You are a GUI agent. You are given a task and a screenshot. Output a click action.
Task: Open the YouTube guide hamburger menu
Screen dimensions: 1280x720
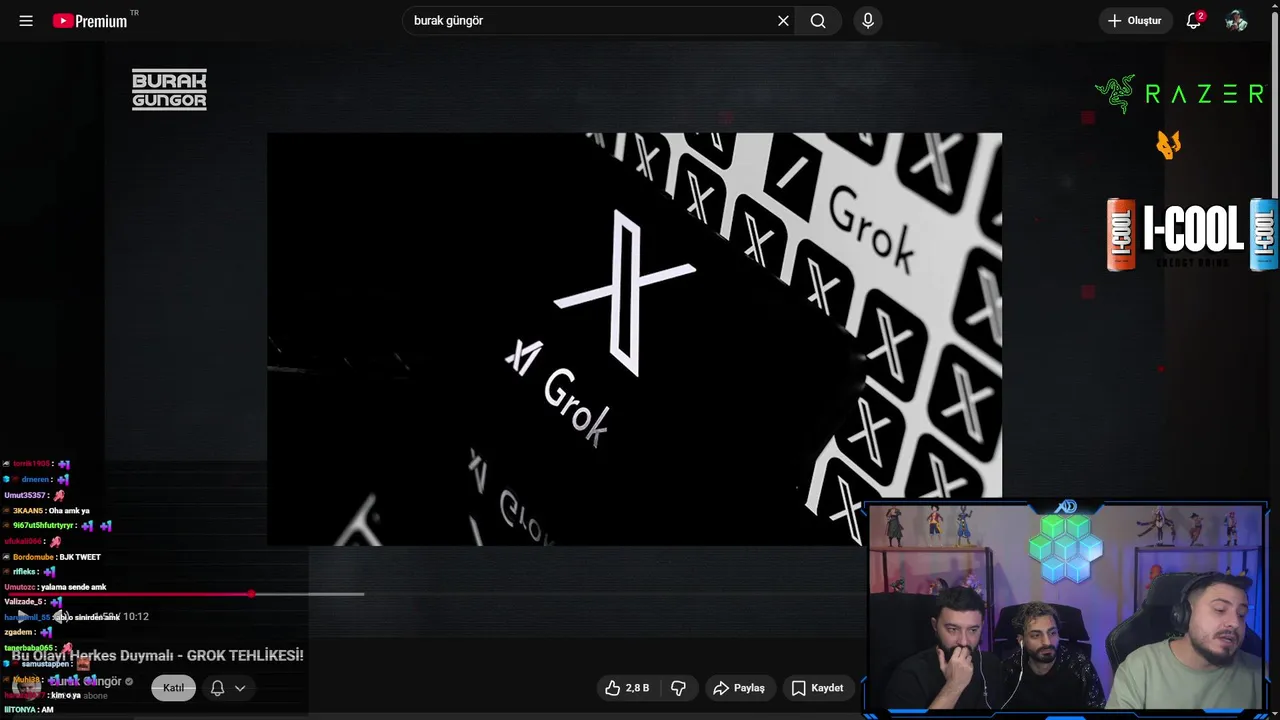[26, 21]
